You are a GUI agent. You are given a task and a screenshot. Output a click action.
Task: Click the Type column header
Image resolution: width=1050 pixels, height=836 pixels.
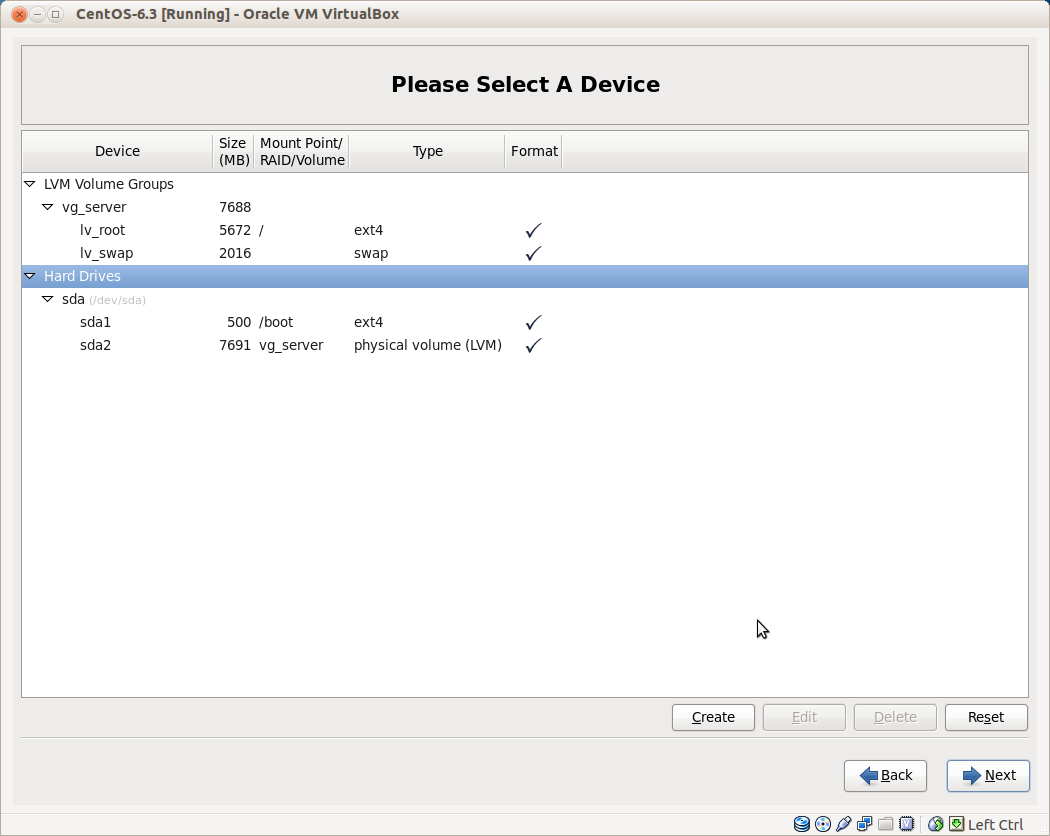click(427, 151)
